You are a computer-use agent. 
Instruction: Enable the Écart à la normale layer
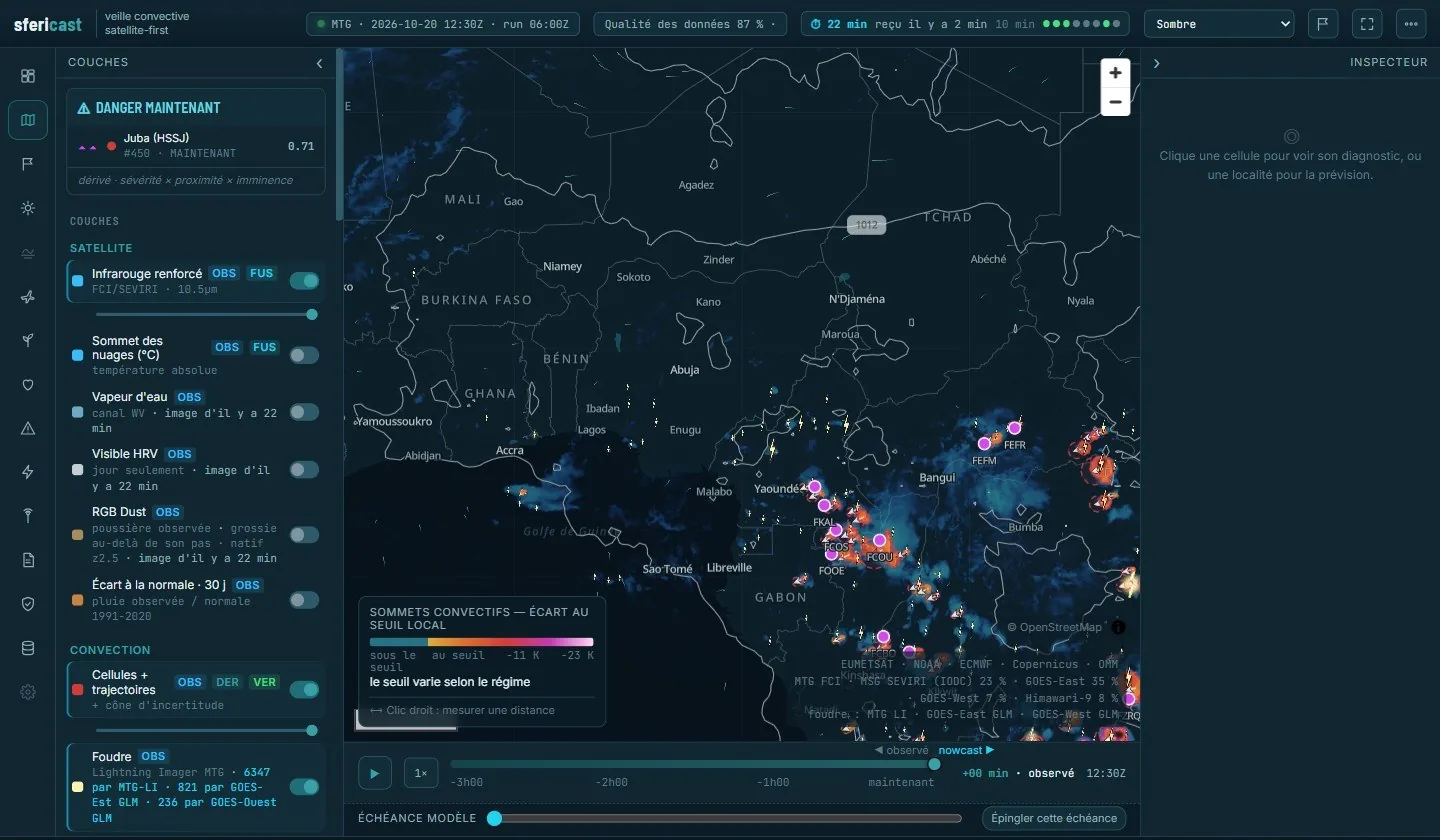coord(304,600)
